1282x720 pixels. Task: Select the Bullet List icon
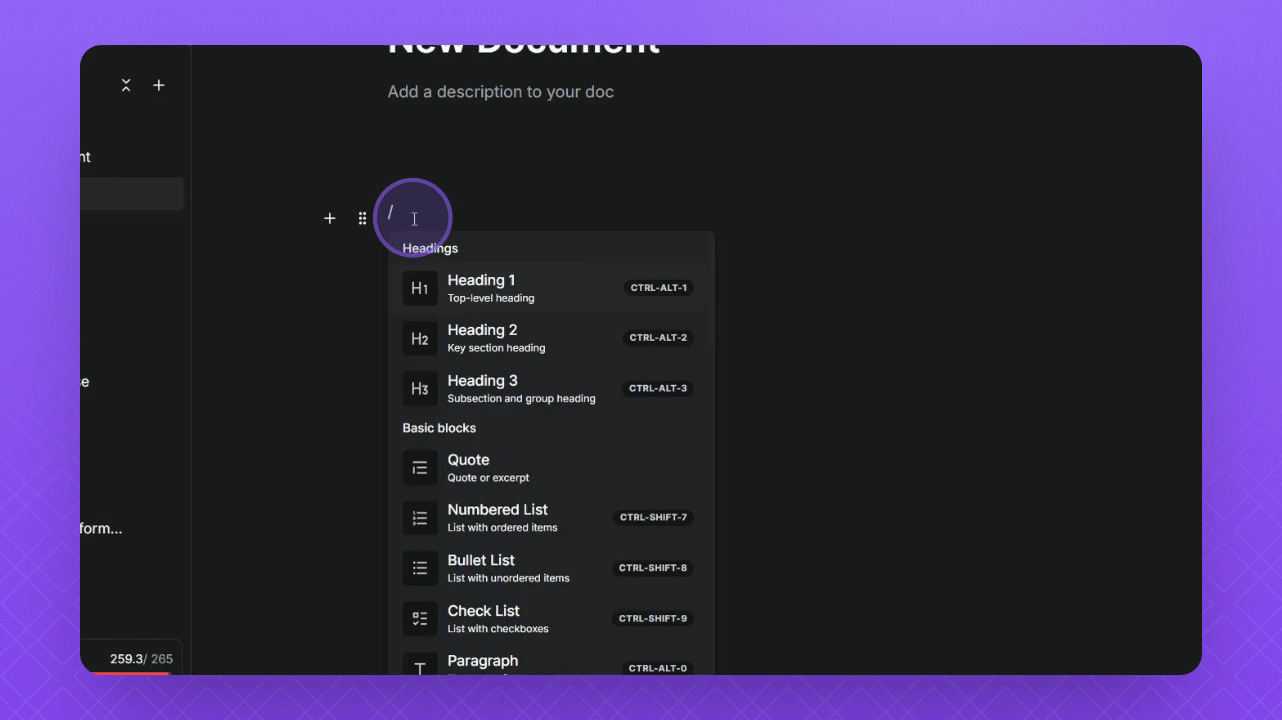point(420,568)
